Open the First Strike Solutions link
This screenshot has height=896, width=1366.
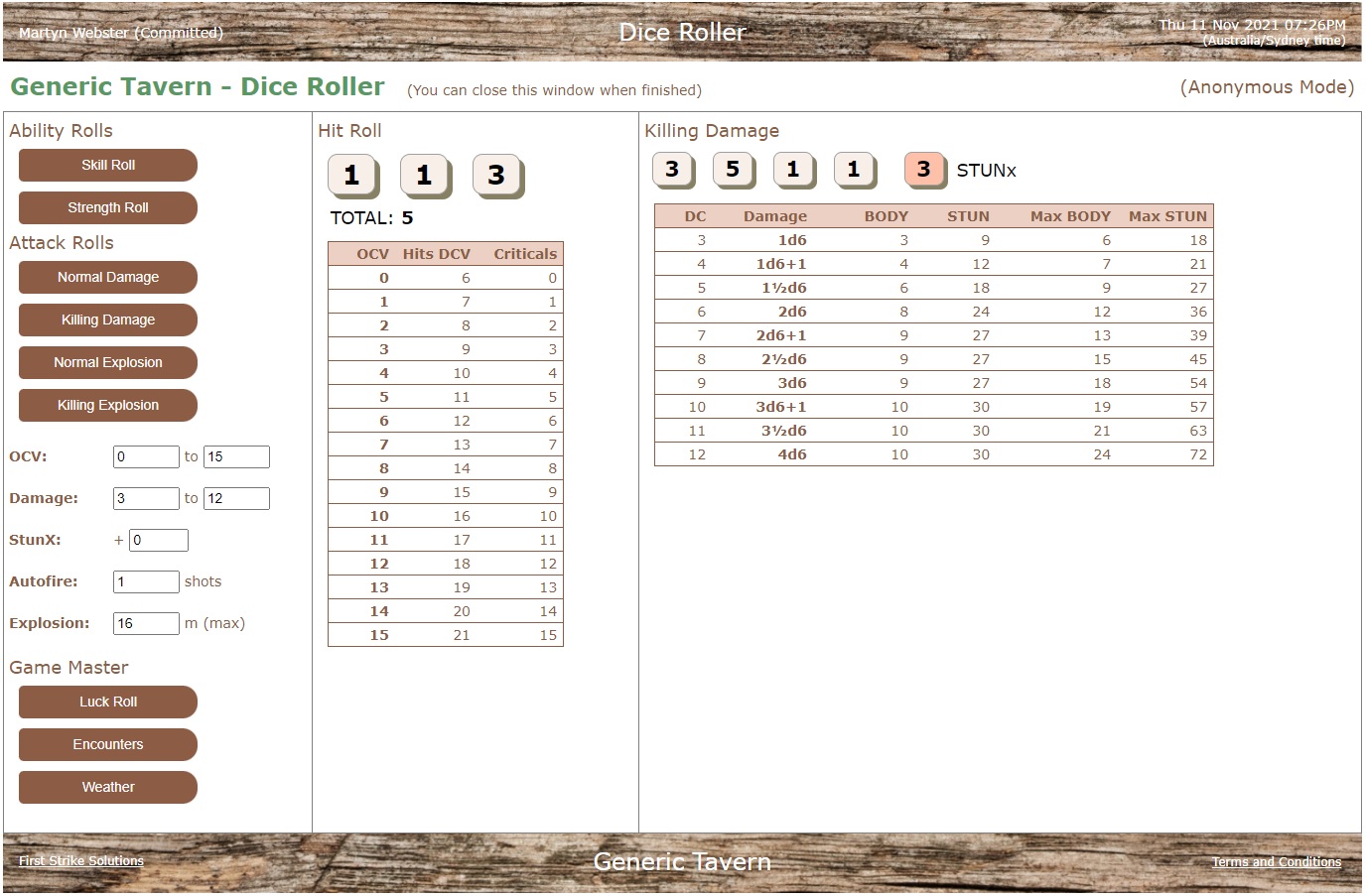click(81, 861)
